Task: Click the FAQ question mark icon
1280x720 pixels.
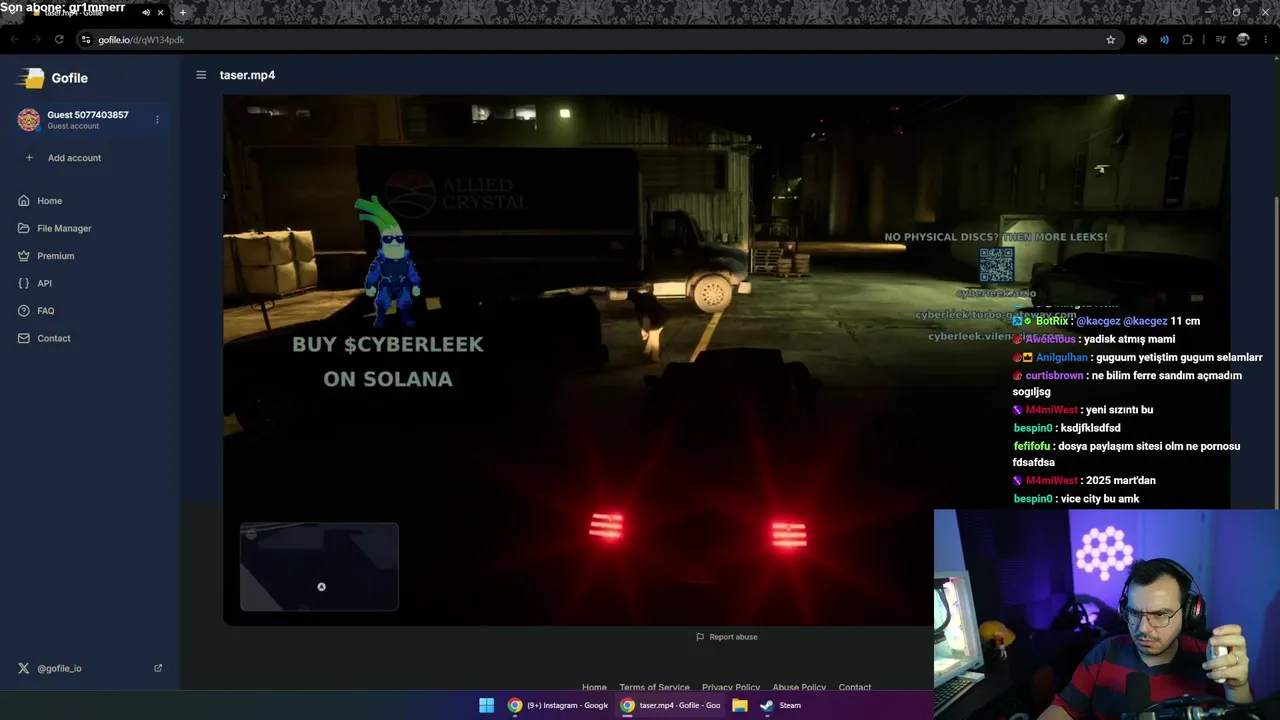Action: point(24,311)
